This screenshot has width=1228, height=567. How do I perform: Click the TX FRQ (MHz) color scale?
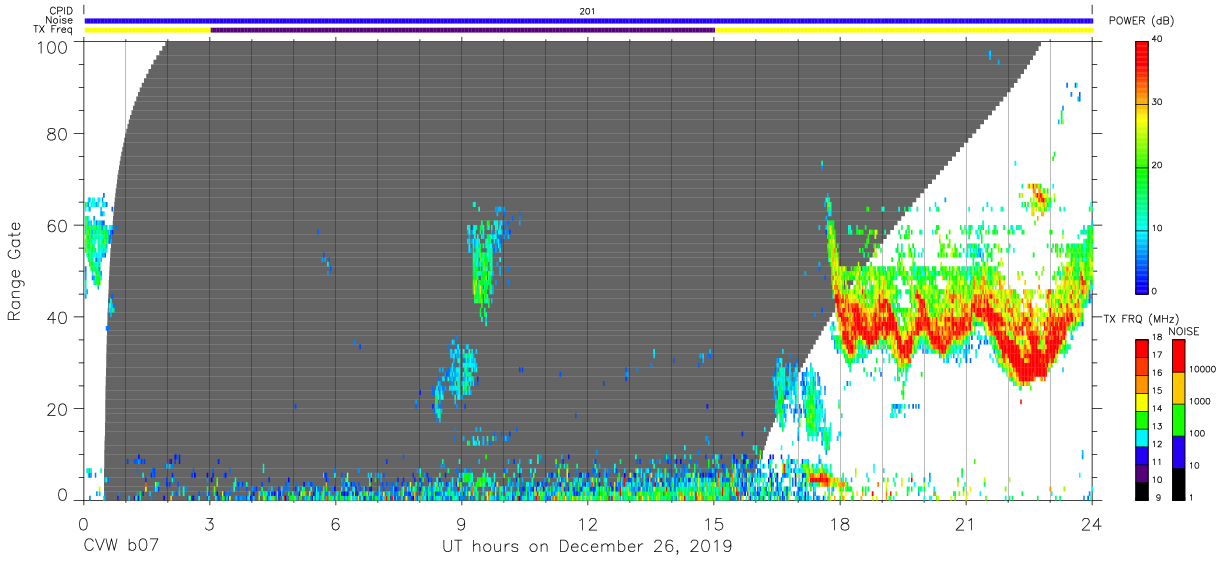click(x=1142, y=419)
